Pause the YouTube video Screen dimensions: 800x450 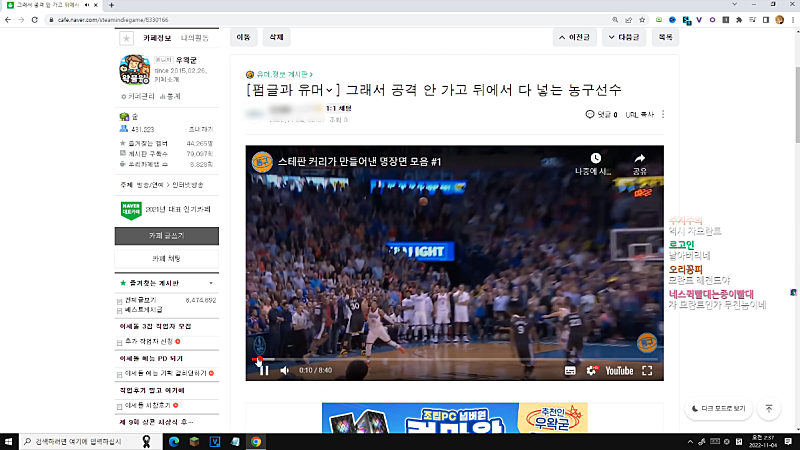click(264, 370)
